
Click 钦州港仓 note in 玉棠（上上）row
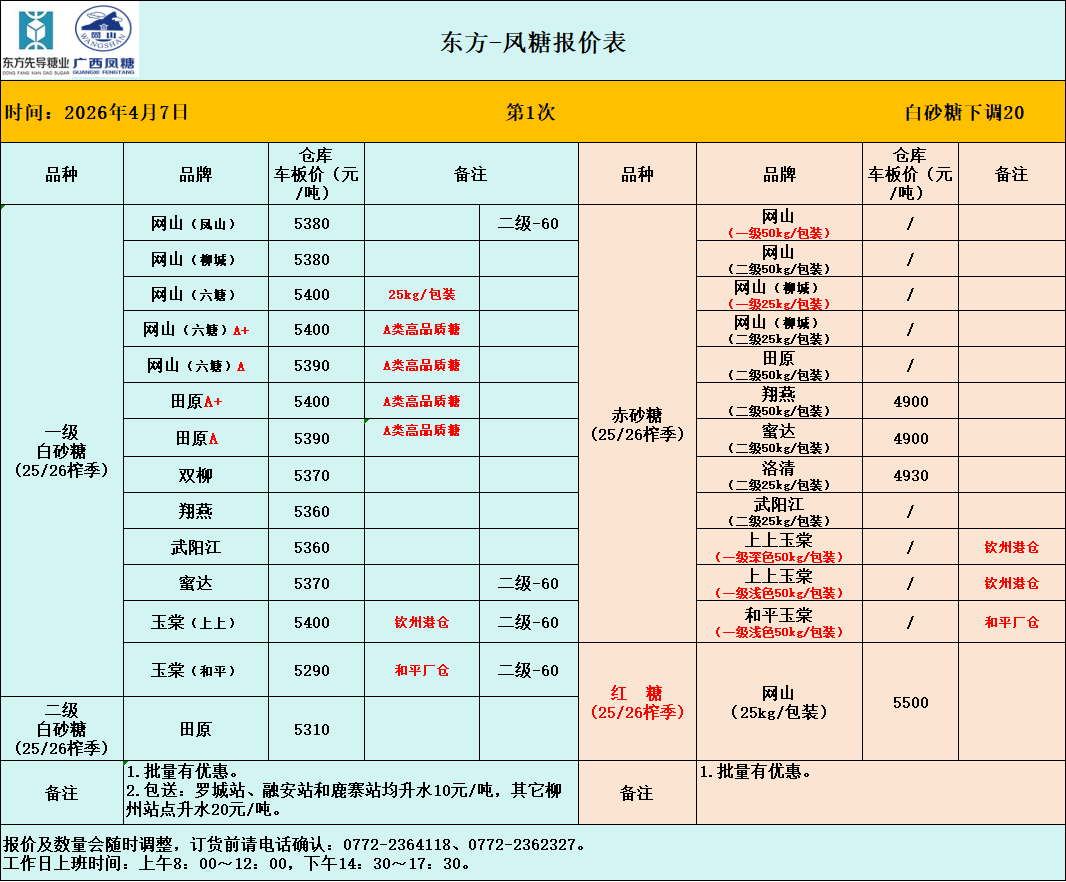422,622
